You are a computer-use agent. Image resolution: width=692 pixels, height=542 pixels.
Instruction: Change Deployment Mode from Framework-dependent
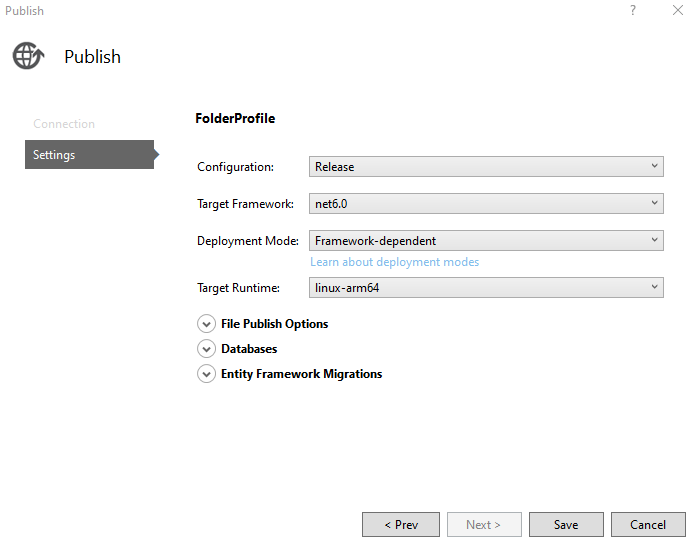click(x=486, y=241)
